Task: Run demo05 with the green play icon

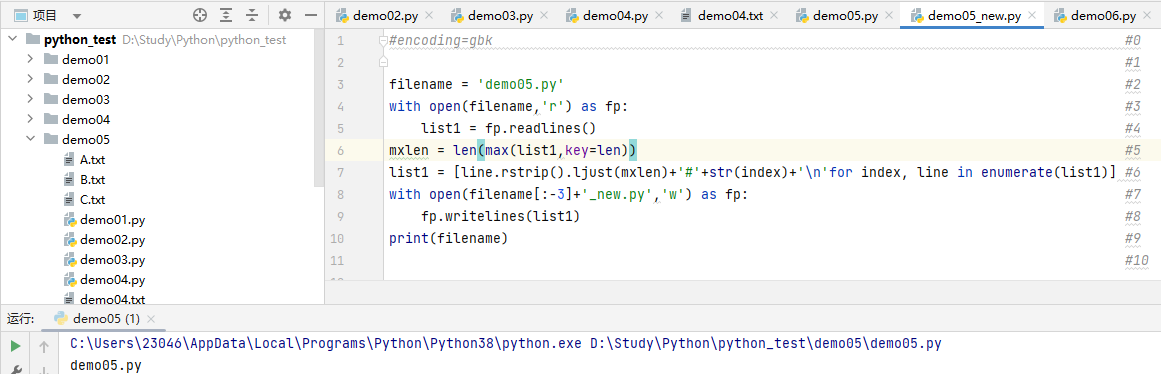Action: pyautogui.click(x=16, y=346)
